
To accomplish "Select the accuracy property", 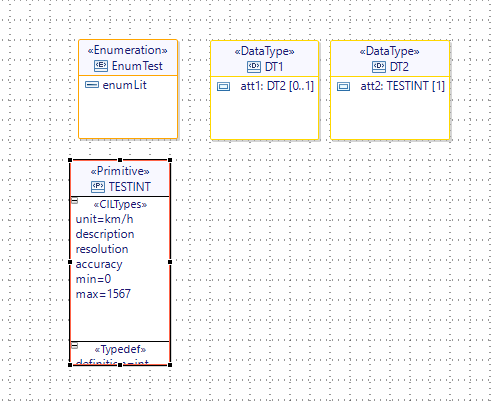I will point(99,265).
